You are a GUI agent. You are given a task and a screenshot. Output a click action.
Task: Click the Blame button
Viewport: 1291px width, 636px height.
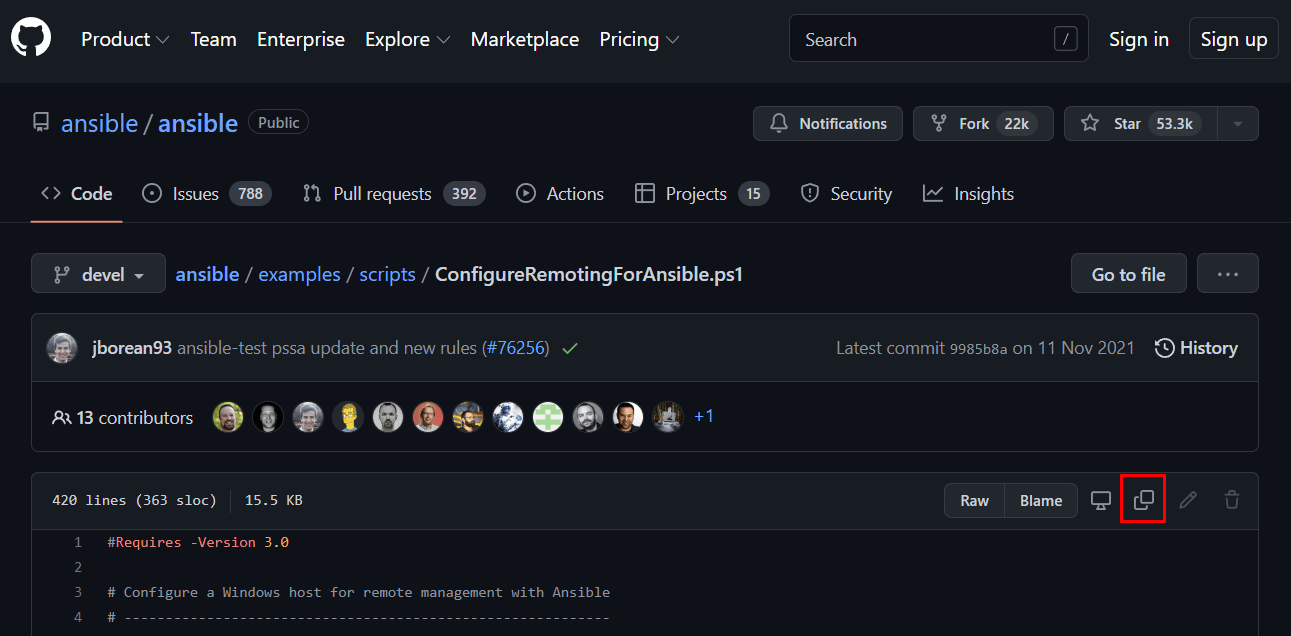1041,501
